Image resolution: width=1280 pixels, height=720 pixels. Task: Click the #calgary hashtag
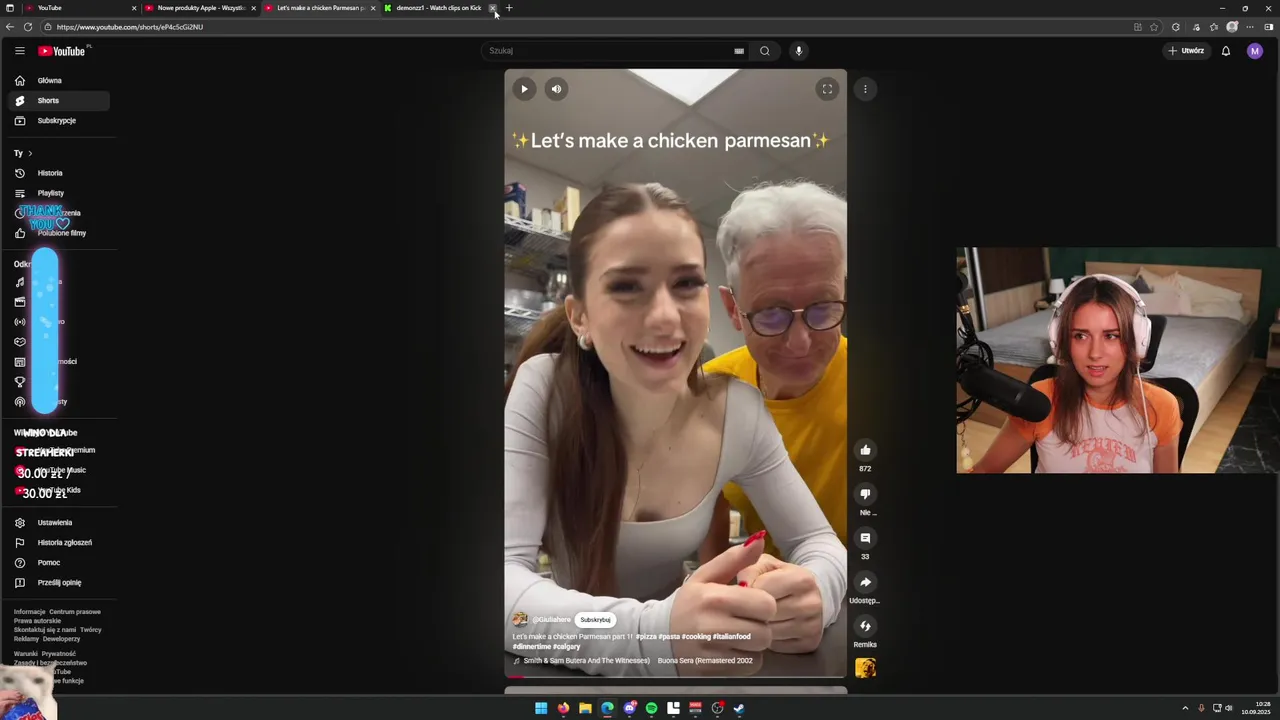tap(566, 647)
